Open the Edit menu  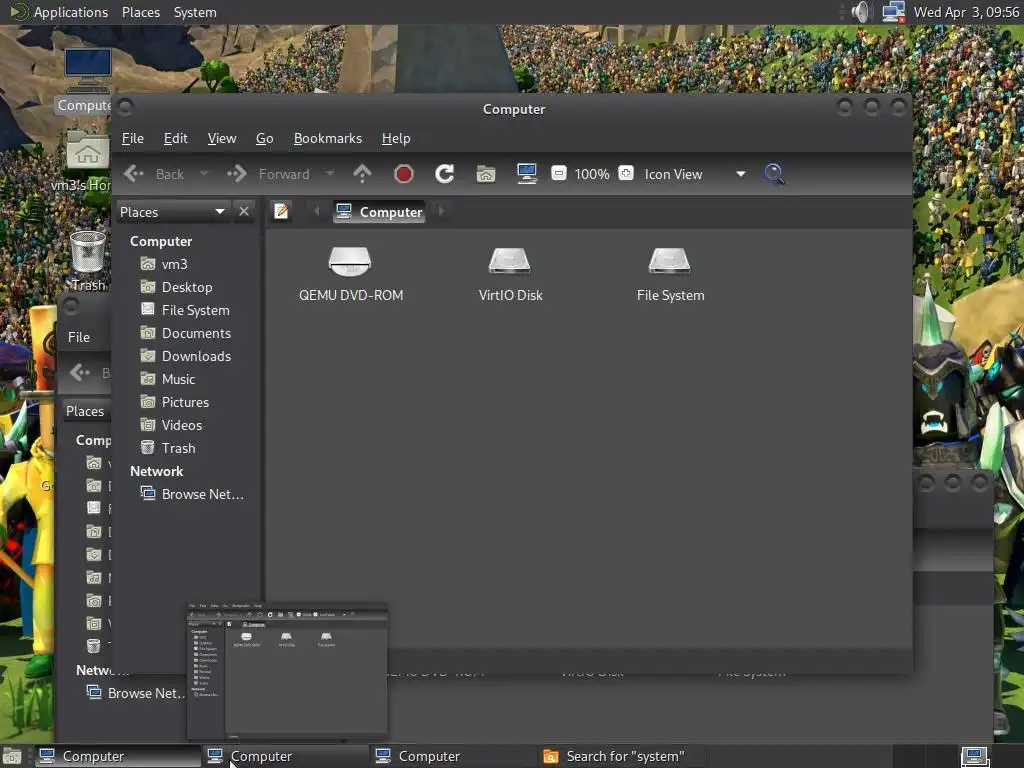175,138
